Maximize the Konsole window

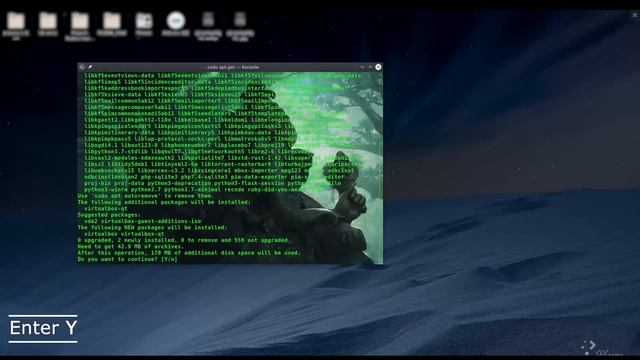tap(370, 67)
